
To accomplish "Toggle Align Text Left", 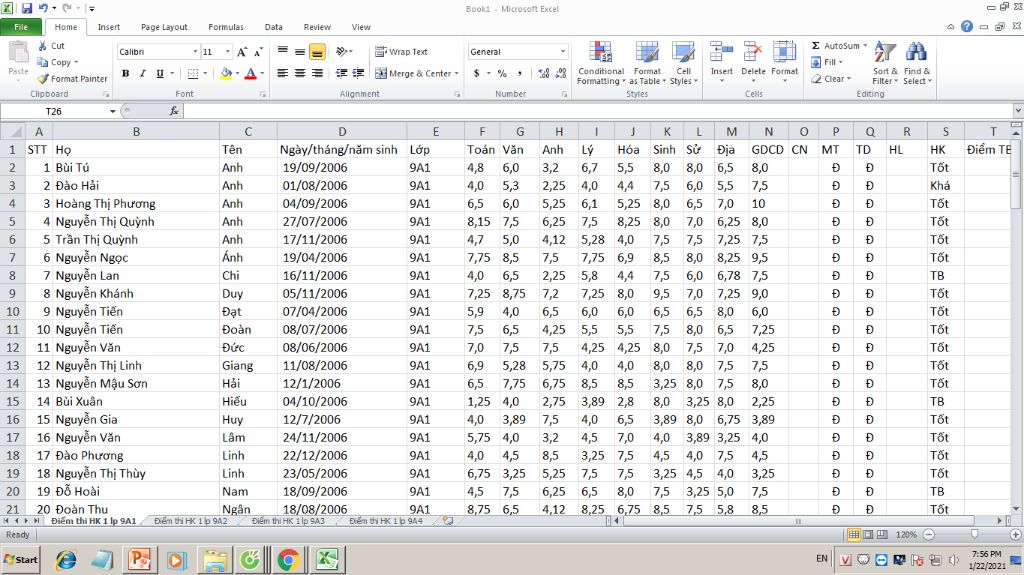I will [283, 73].
